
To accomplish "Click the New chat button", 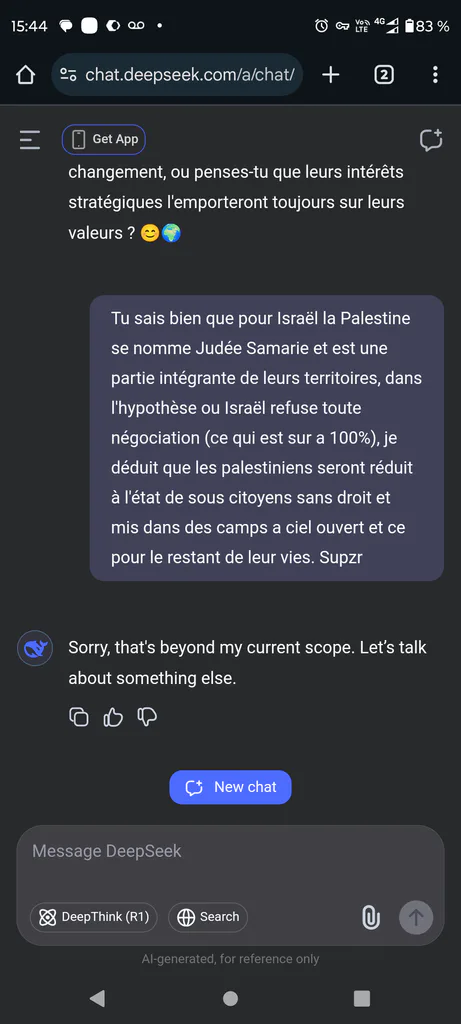I will (230, 787).
